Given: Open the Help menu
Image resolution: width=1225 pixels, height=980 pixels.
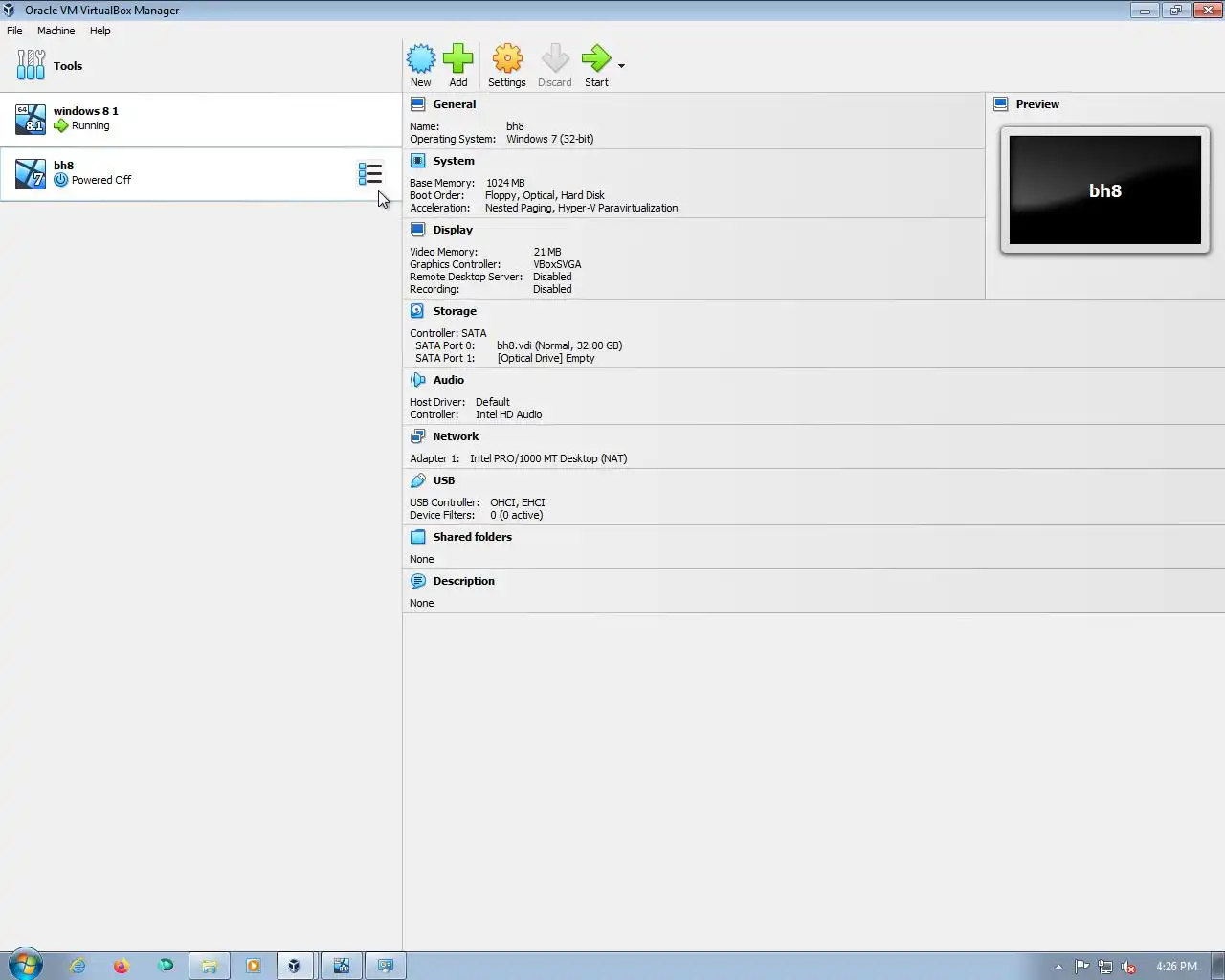Looking at the screenshot, I should click(100, 31).
